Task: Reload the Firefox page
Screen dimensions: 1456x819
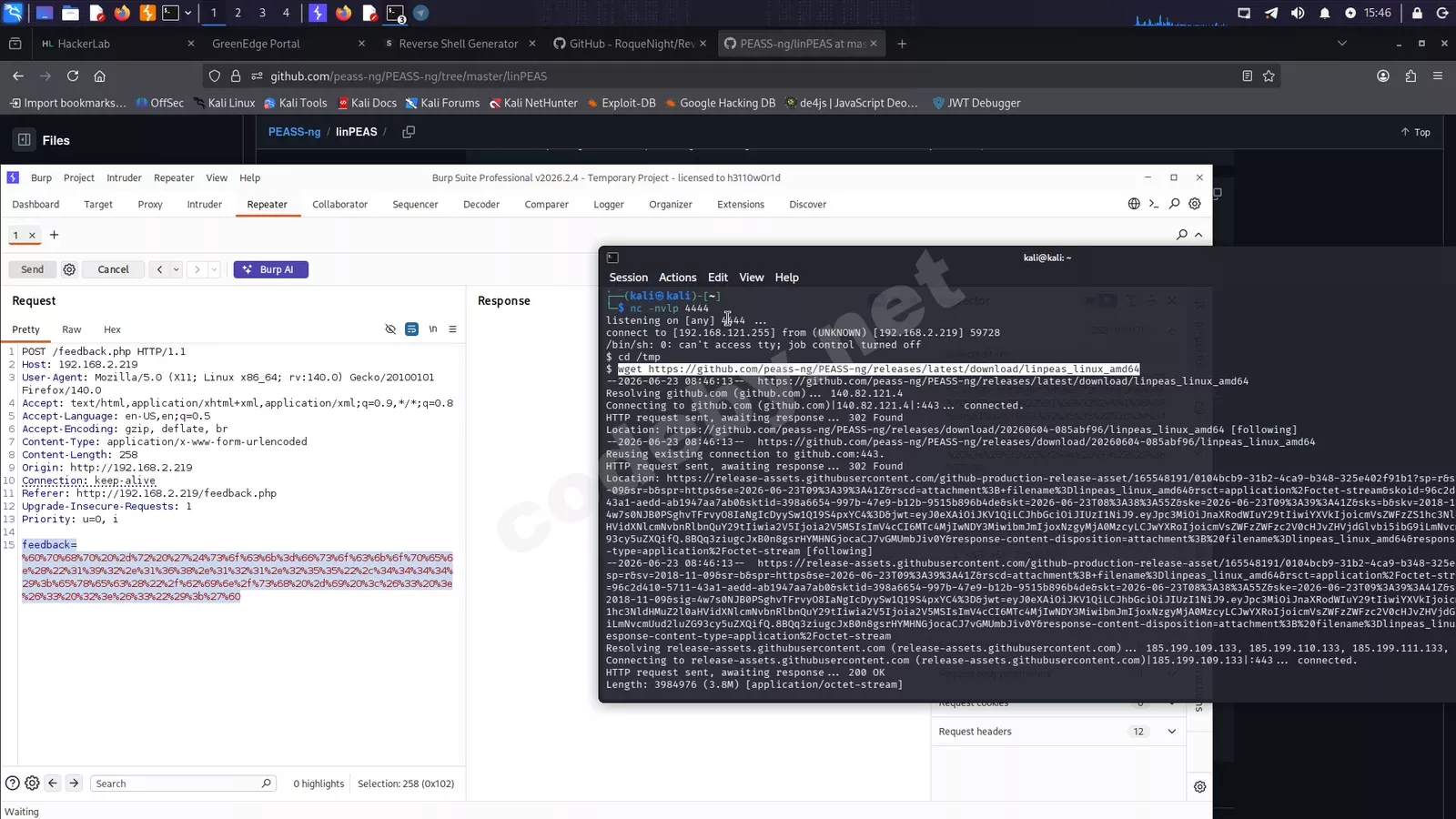Action: [x=73, y=76]
